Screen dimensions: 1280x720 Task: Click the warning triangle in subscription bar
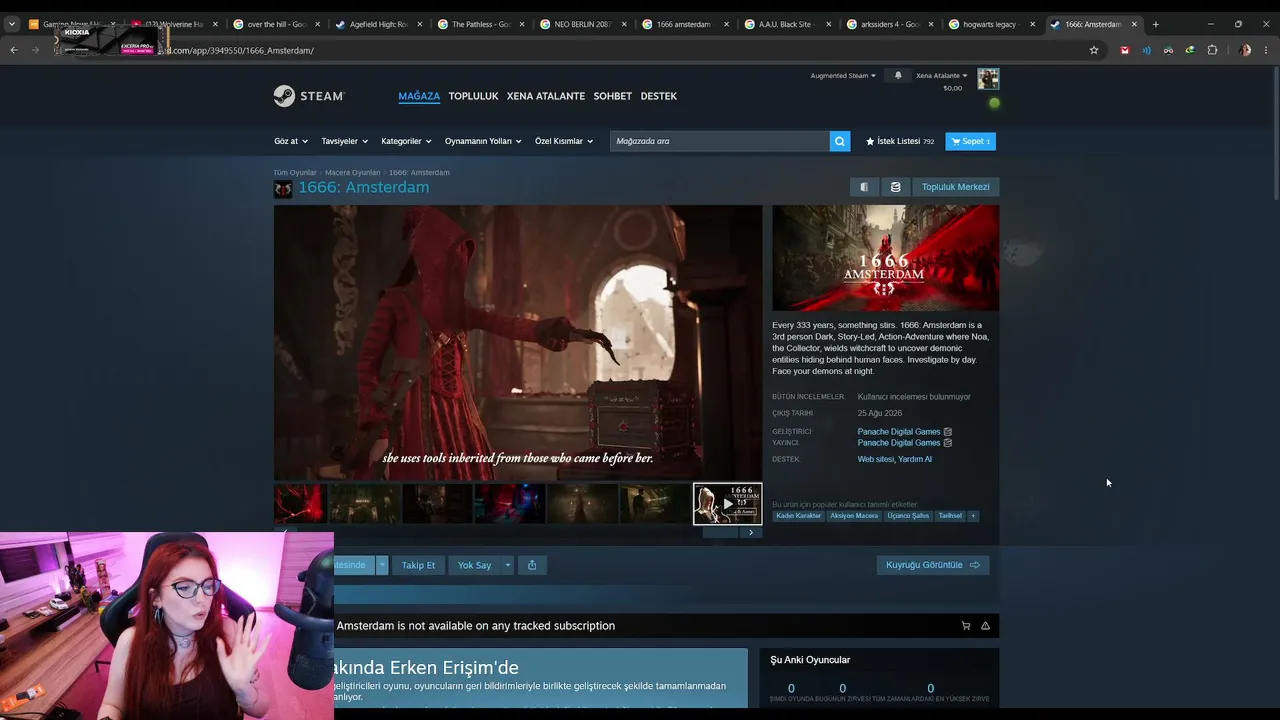985,626
